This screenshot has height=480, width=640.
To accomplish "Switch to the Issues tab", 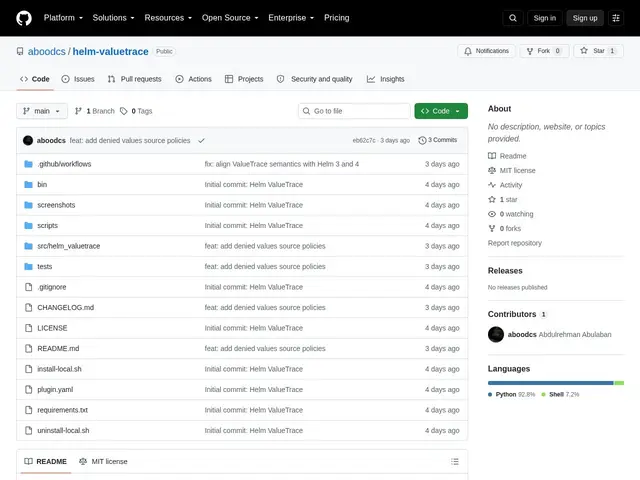I will (78, 79).
